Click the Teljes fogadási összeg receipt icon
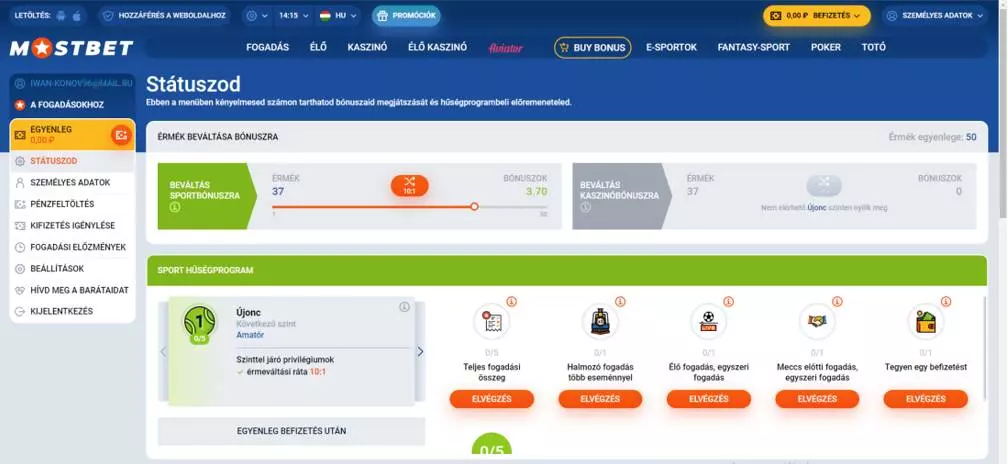The width and height of the screenshot is (1008, 464). click(x=492, y=321)
